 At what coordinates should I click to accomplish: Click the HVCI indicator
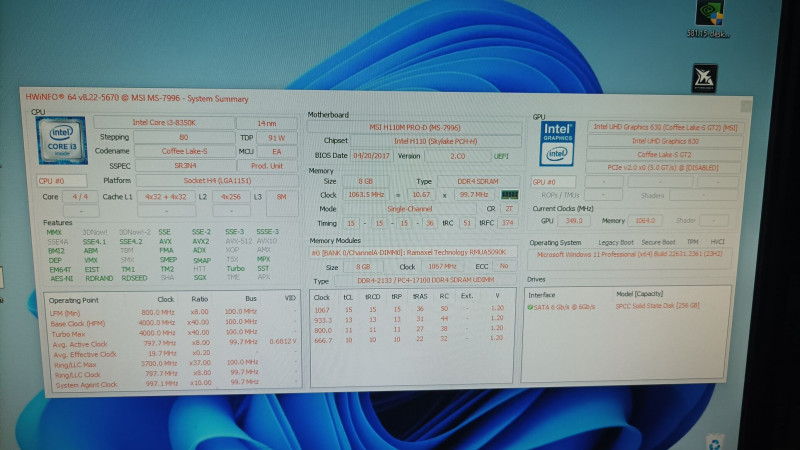(x=717, y=242)
